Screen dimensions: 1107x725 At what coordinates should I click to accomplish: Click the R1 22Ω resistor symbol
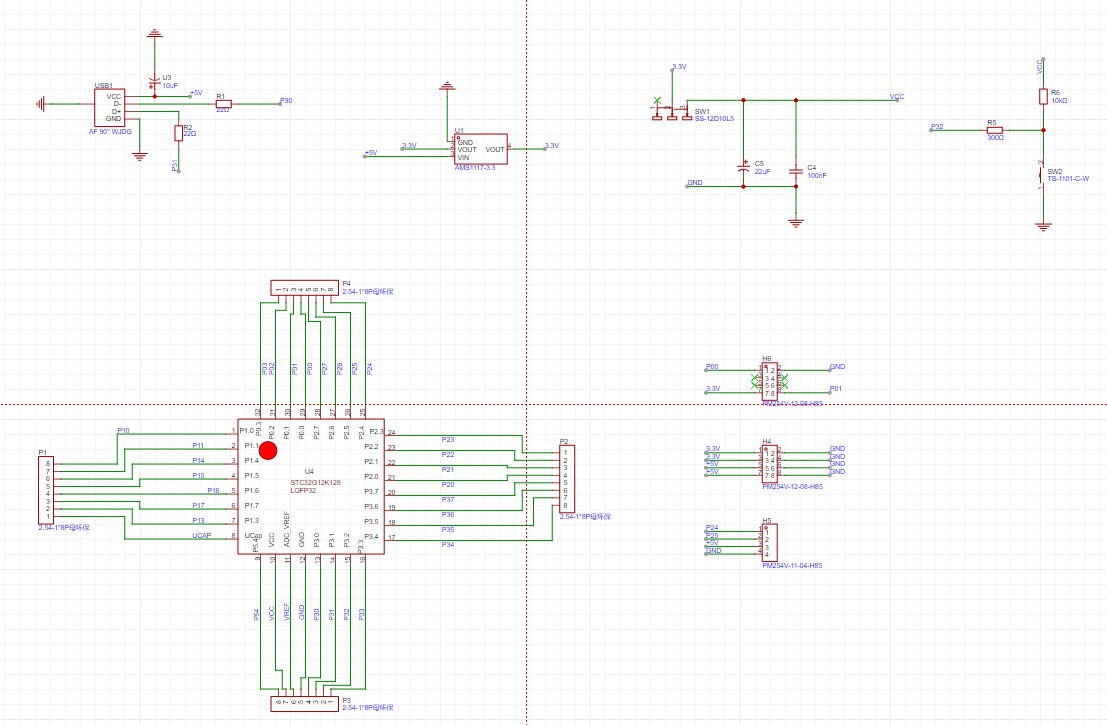point(223,104)
